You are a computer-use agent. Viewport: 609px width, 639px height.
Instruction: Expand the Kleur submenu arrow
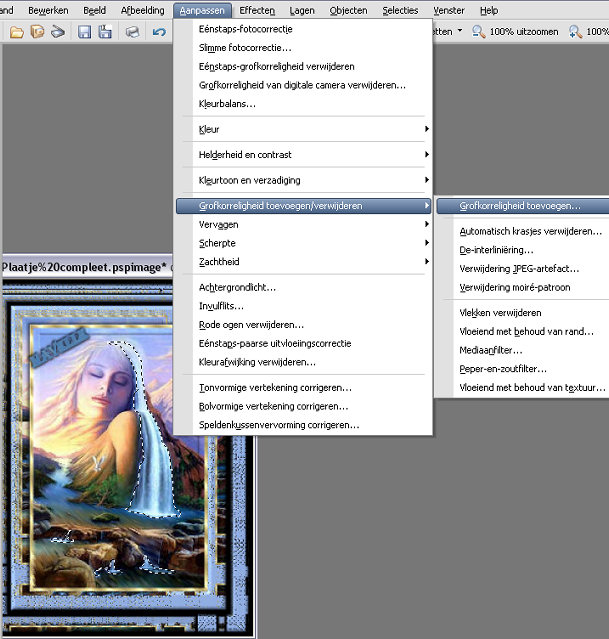pos(426,129)
